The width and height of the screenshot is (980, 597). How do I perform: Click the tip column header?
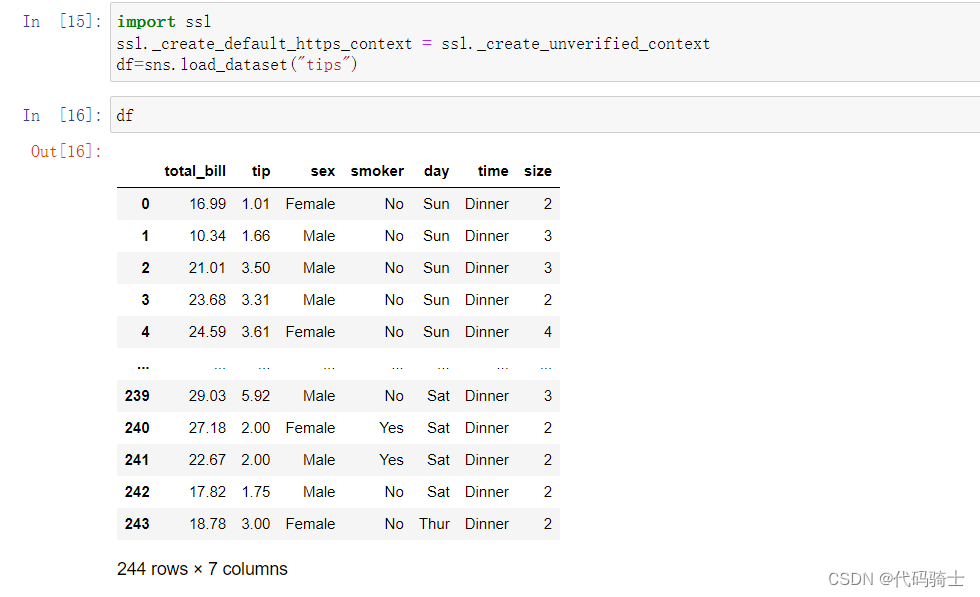(260, 171)
